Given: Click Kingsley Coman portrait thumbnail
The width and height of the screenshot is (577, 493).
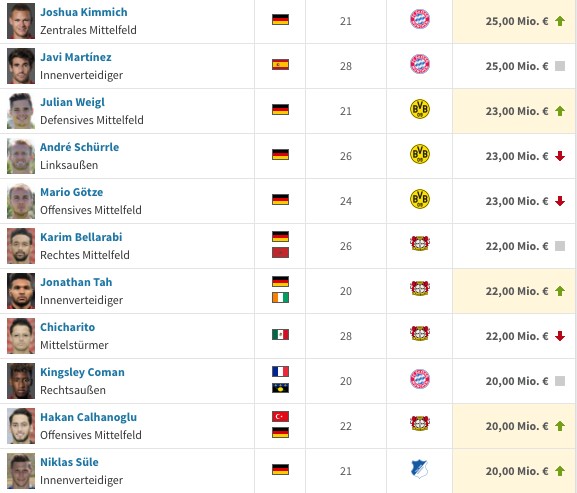Looking at the screenshot, I should coord(21,381).
